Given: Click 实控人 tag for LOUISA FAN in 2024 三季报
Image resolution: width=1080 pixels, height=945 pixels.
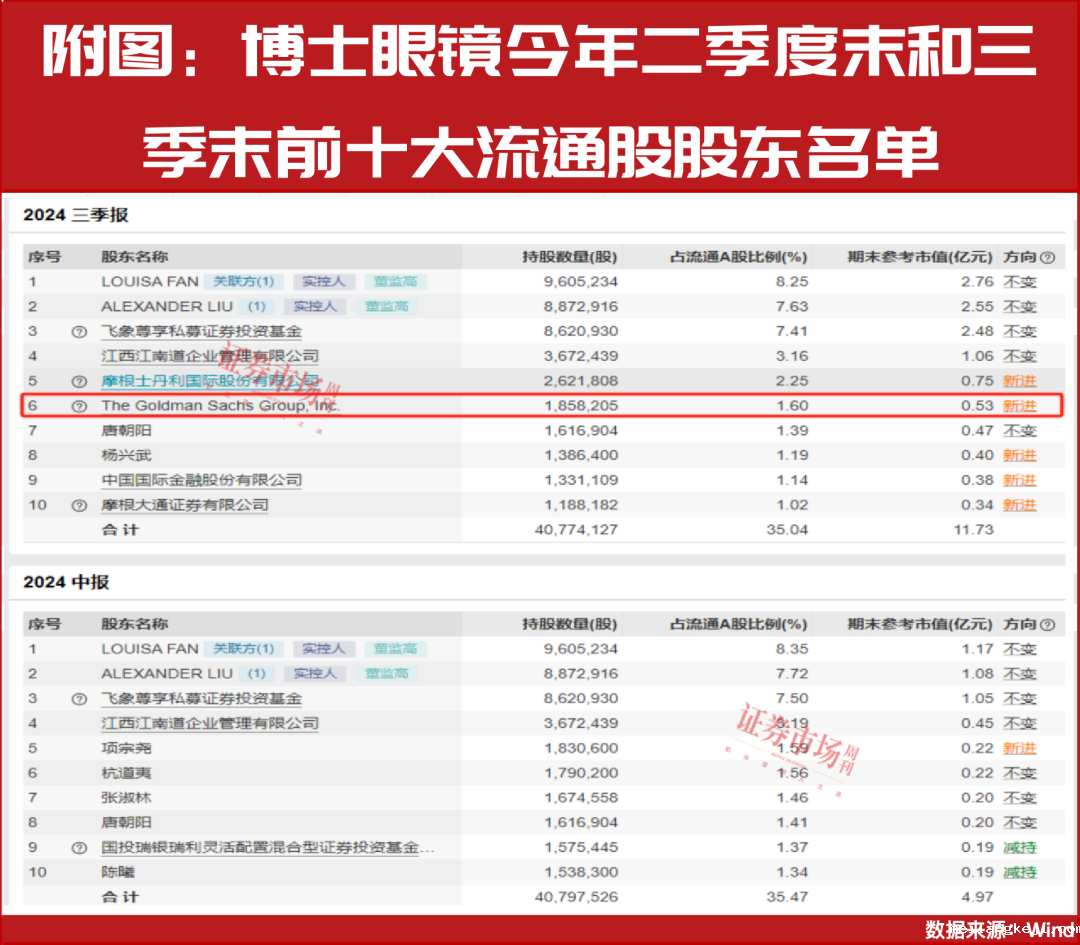Looking at the screenshot, I should coord(324,282).
